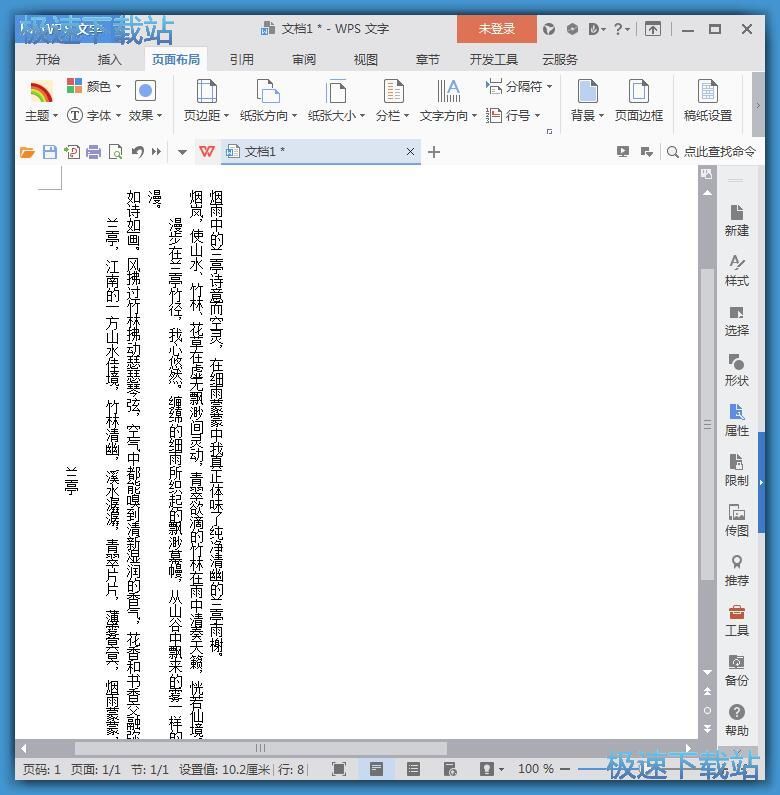Switch to the 开始 tab
Screen dimensions: 780x795
(48, 59)
